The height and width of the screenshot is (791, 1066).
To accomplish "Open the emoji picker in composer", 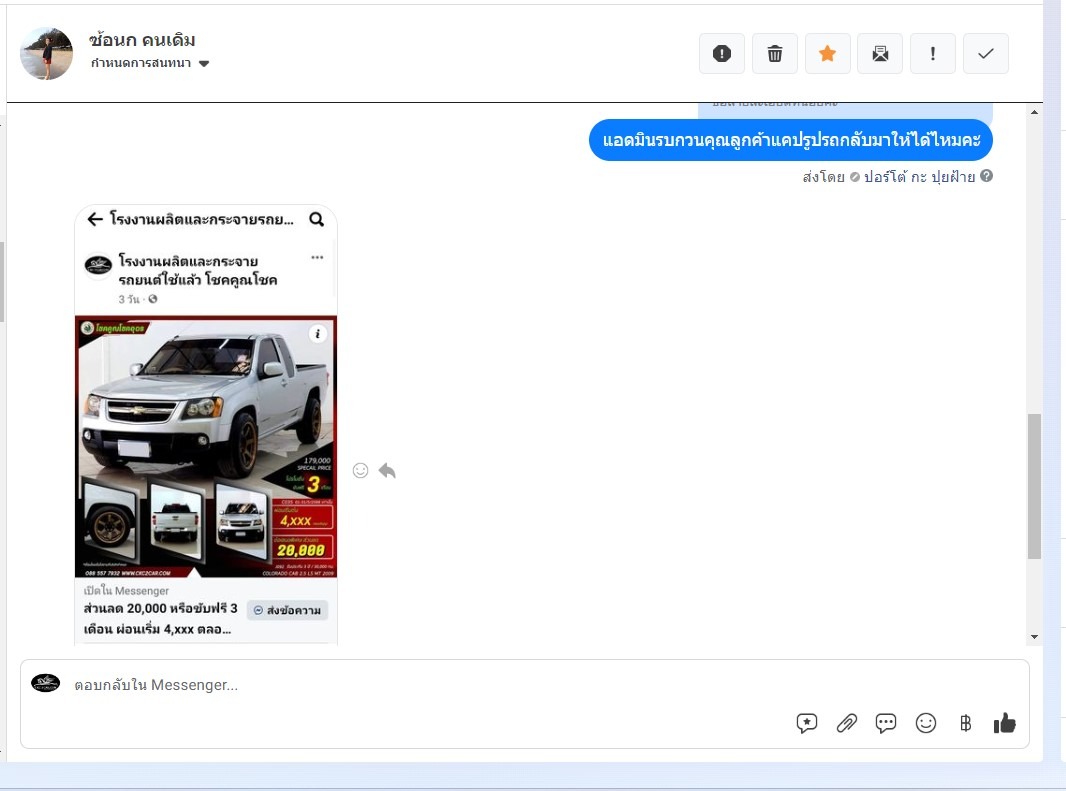I will pos(926,723).
